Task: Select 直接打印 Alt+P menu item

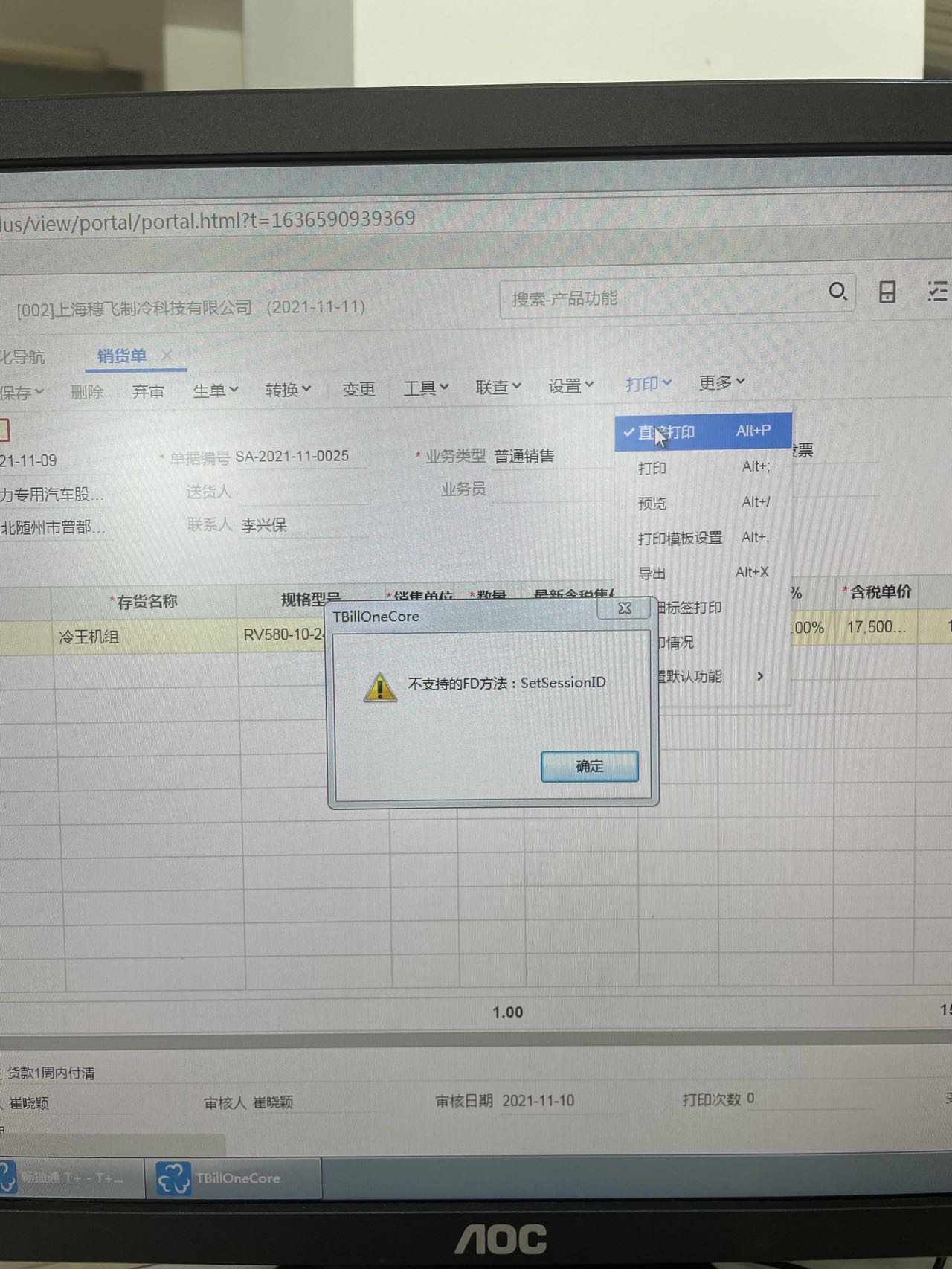Action: 703,431
